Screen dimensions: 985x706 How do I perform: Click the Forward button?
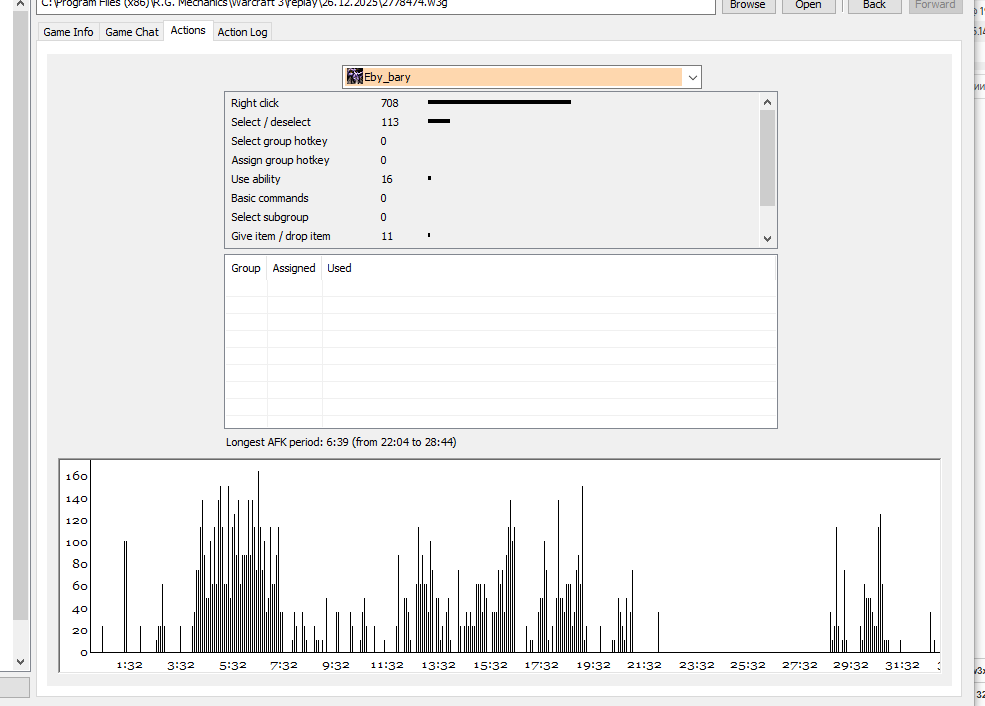[935, 5]
